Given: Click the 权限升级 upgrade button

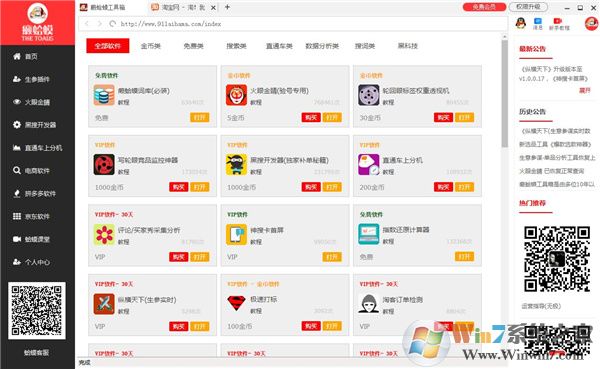Looking at the screenshot, I should [x=528, y=7].
